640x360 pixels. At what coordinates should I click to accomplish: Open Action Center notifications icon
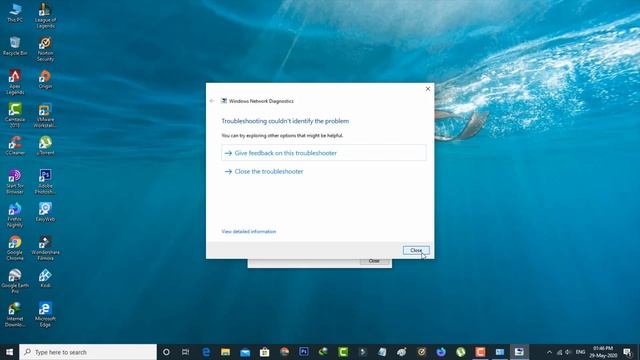627,352
